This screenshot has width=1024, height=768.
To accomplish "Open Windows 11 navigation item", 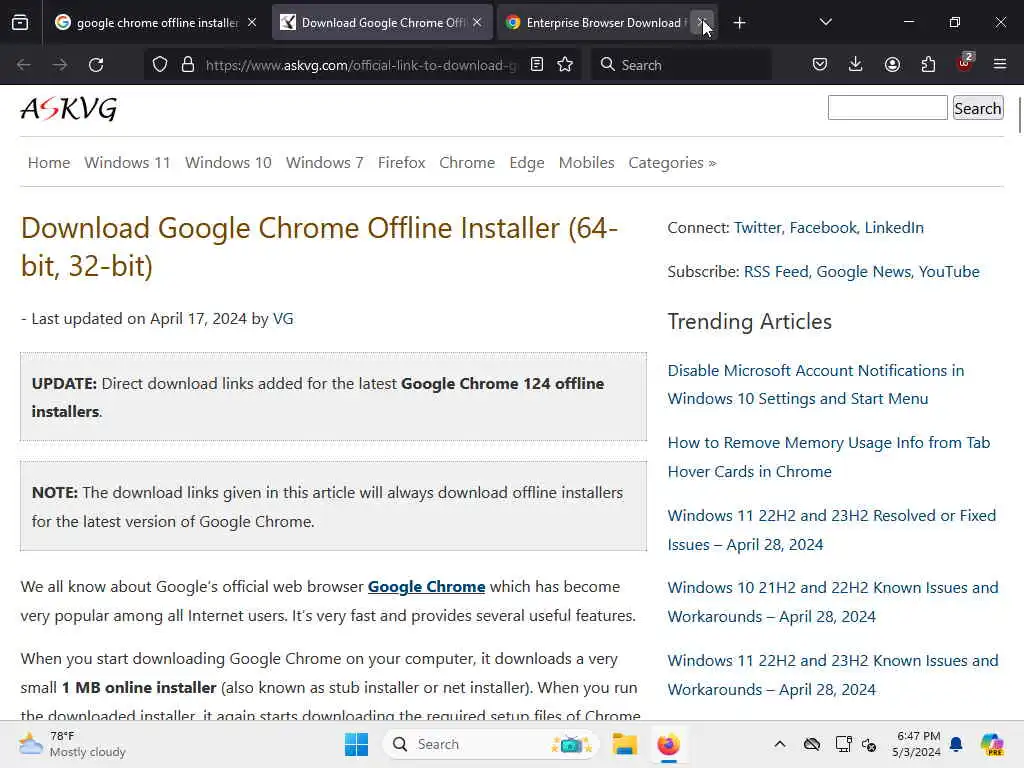I will coord(127,163).
